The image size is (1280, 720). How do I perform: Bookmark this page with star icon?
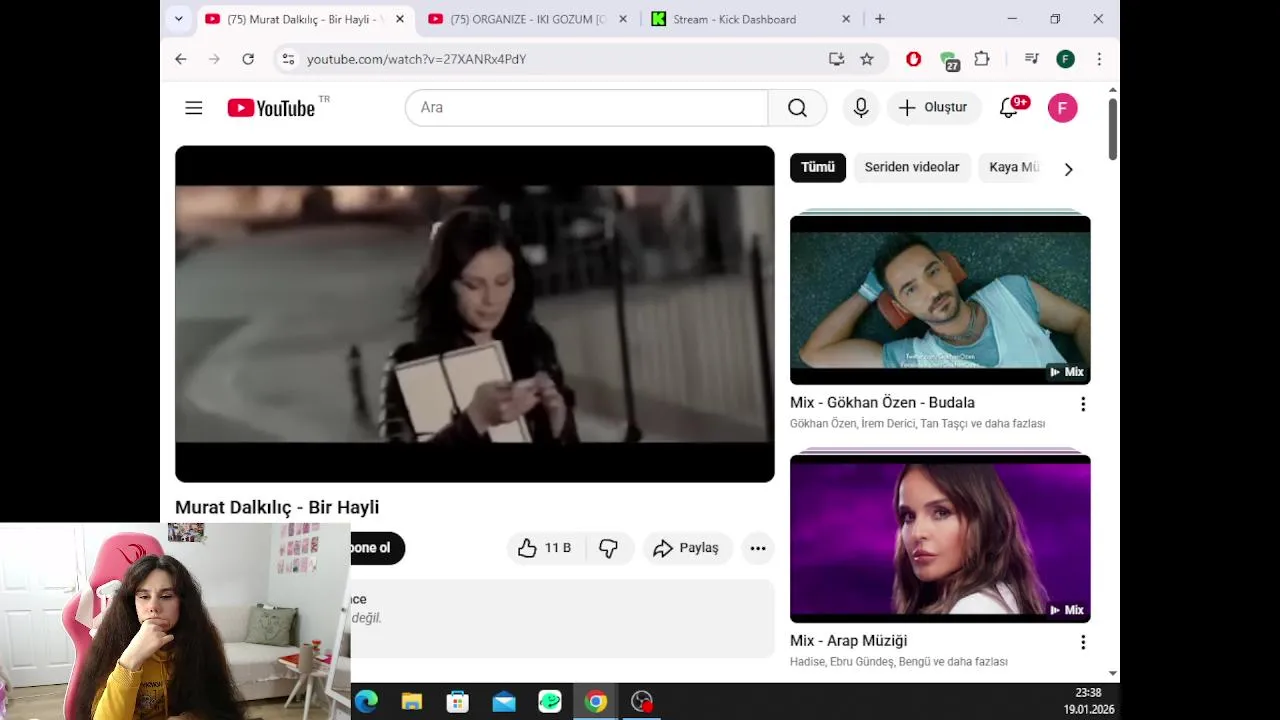tap(867, 59)
